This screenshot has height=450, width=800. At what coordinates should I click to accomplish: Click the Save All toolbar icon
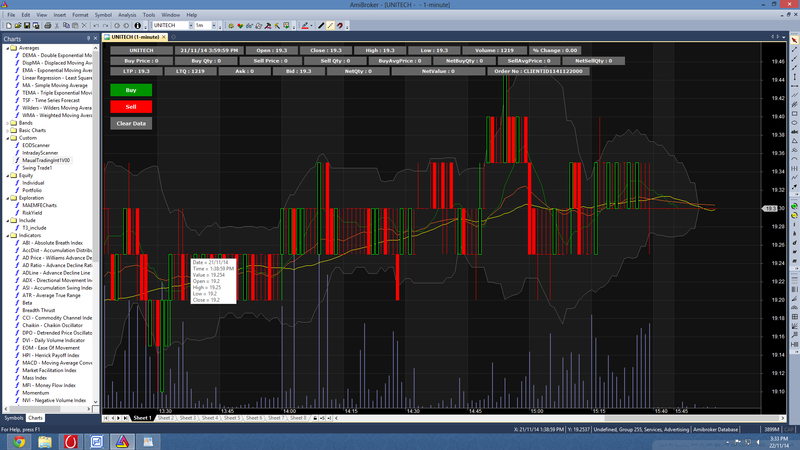(36, 25)
